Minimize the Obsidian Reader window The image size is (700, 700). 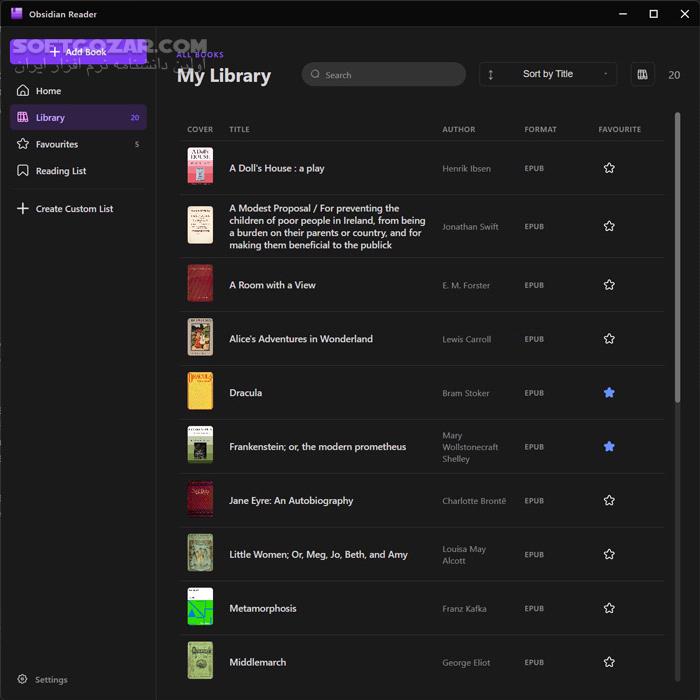[x=623, y=14]
